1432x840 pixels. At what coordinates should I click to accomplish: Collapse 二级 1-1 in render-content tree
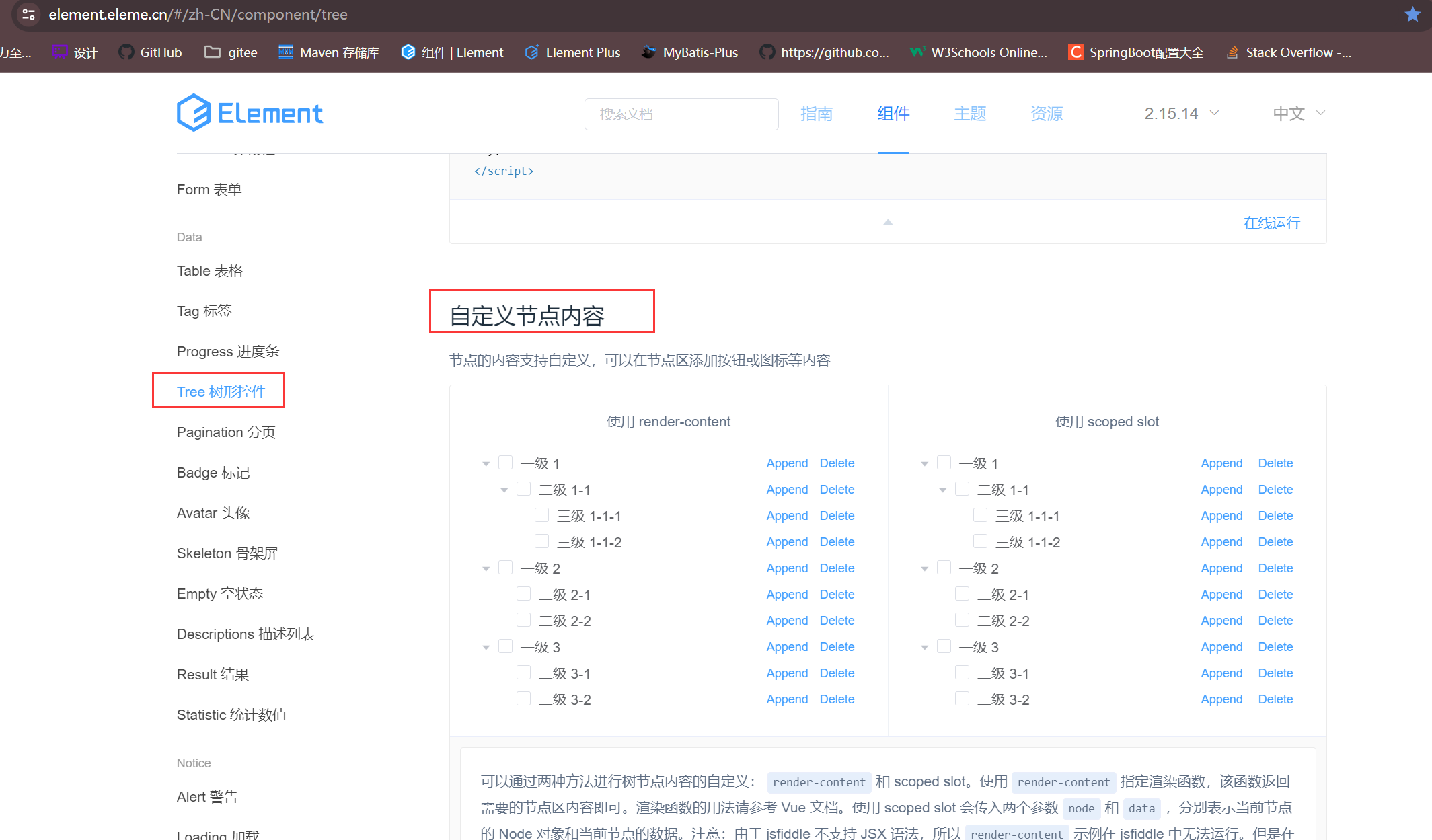504,490
